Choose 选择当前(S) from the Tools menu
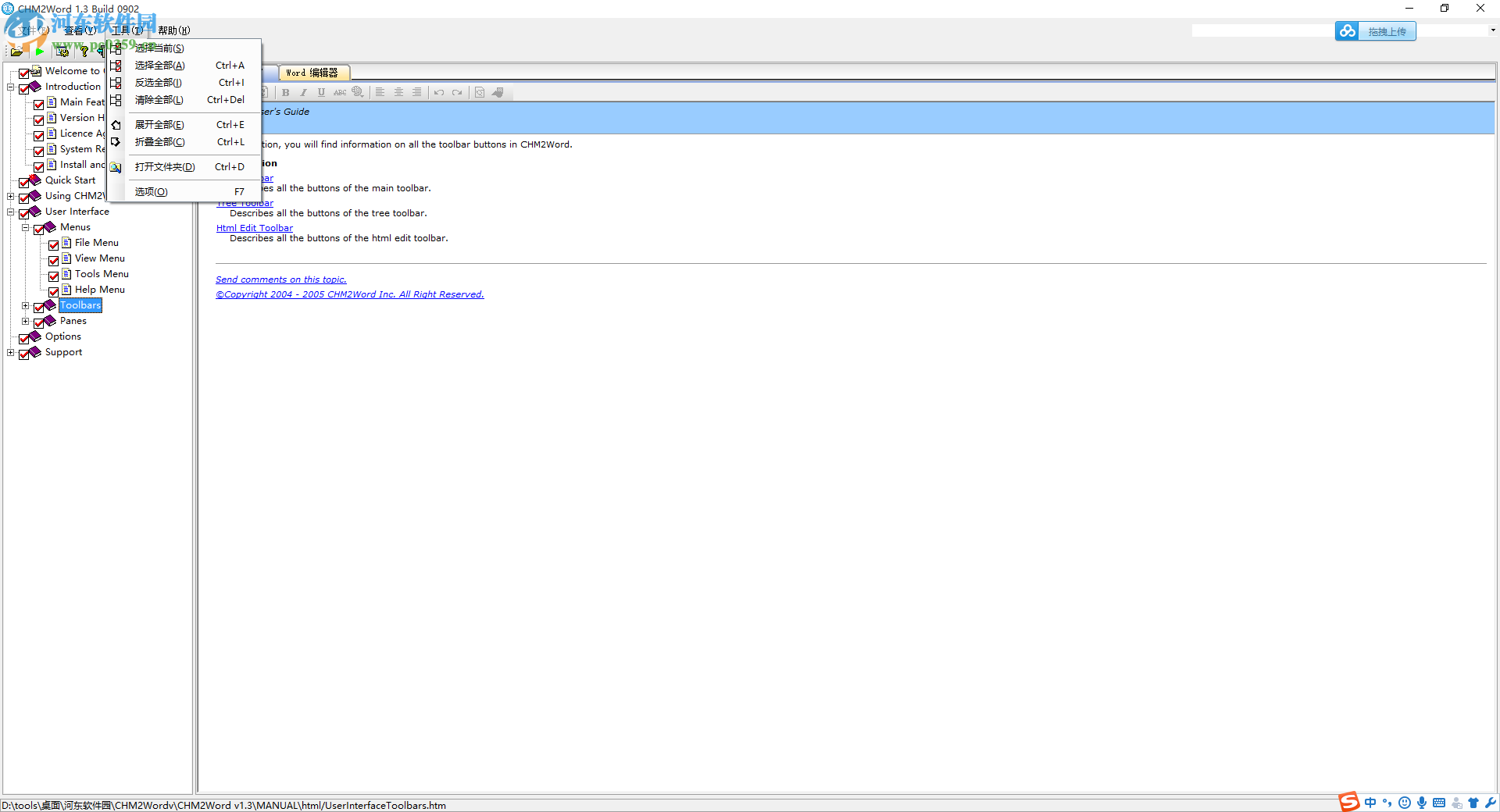Image resolution: width=1500 pixels, height=812 pixels. click(184, 48)
